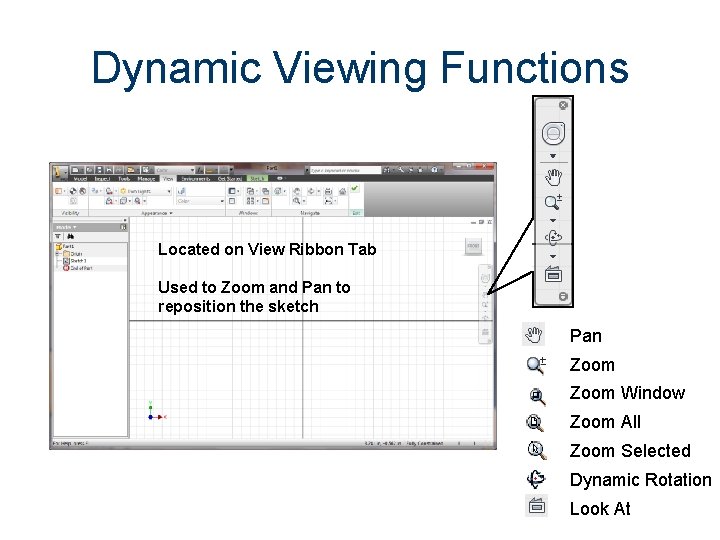Click Look At in enlarged navigation bar

tap(553, 274)
